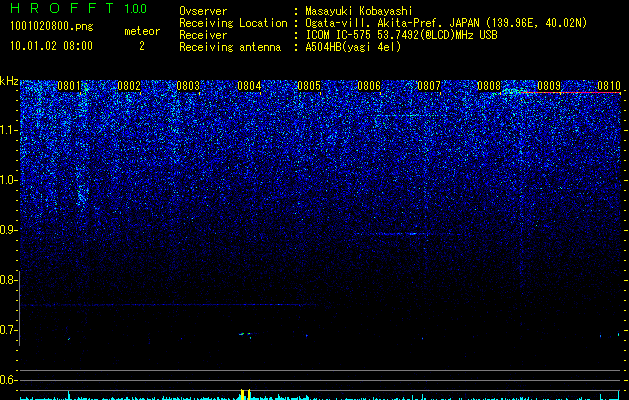Screen dimensions: 629x400
Task: Click the 0809 time marker
Action: coord(549,86)
